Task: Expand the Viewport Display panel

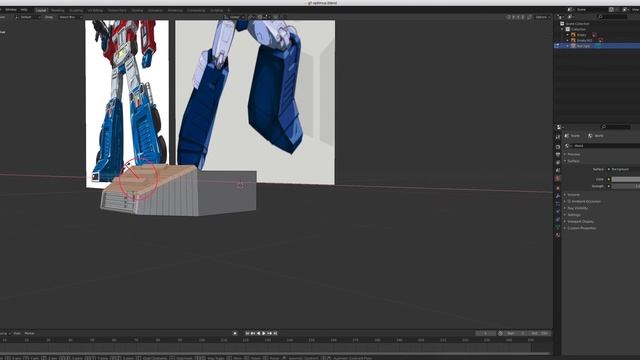Action: tap(579, 222)
